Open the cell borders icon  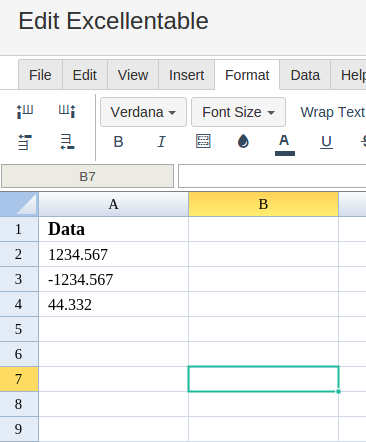[x=203, y=141]
